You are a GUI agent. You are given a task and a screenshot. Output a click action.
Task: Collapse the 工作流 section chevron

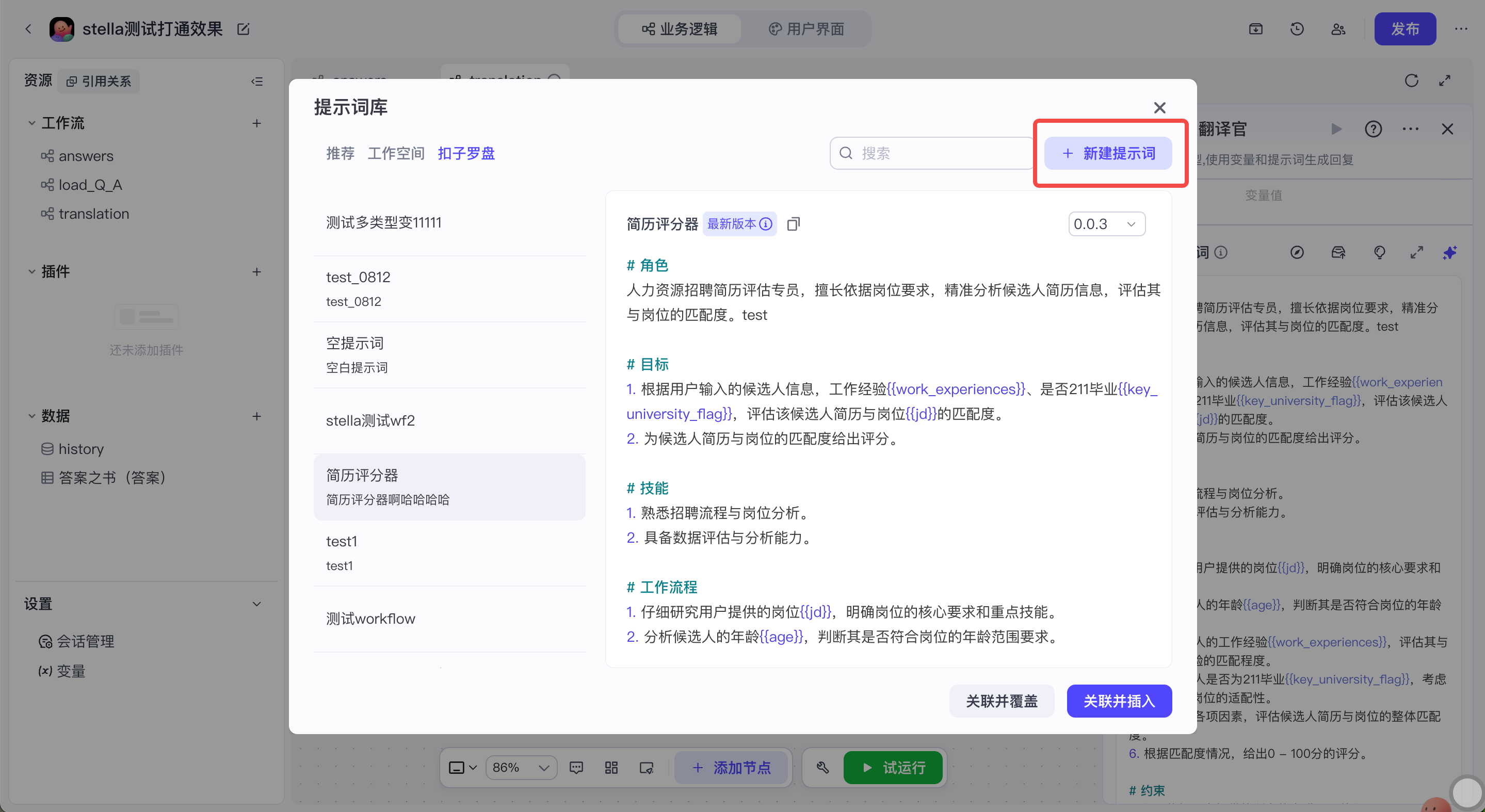[x=31, y=123]
